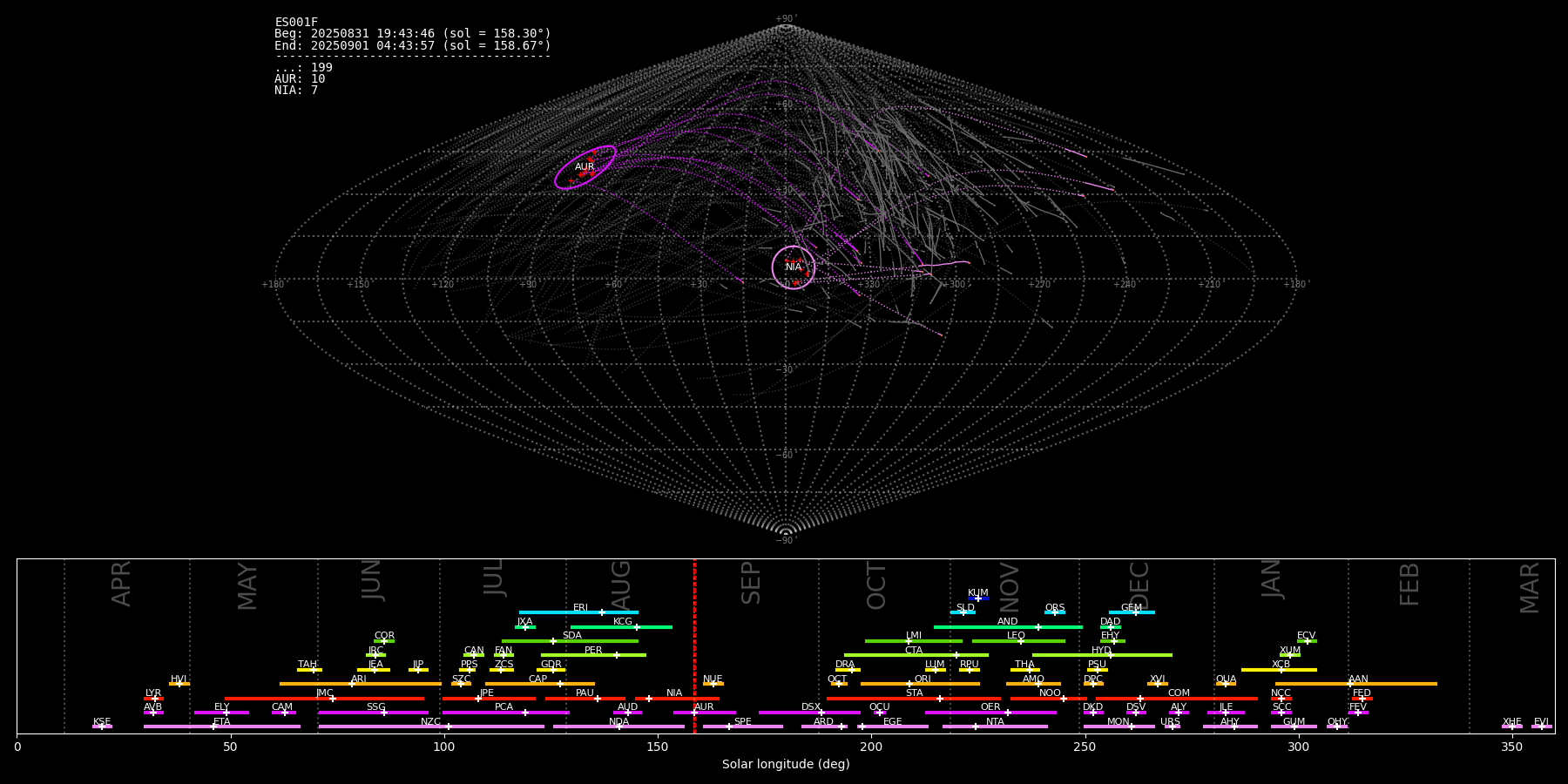Click the AUR label in the timeline chart
1568x784 pixels.
tap(704, 707)
